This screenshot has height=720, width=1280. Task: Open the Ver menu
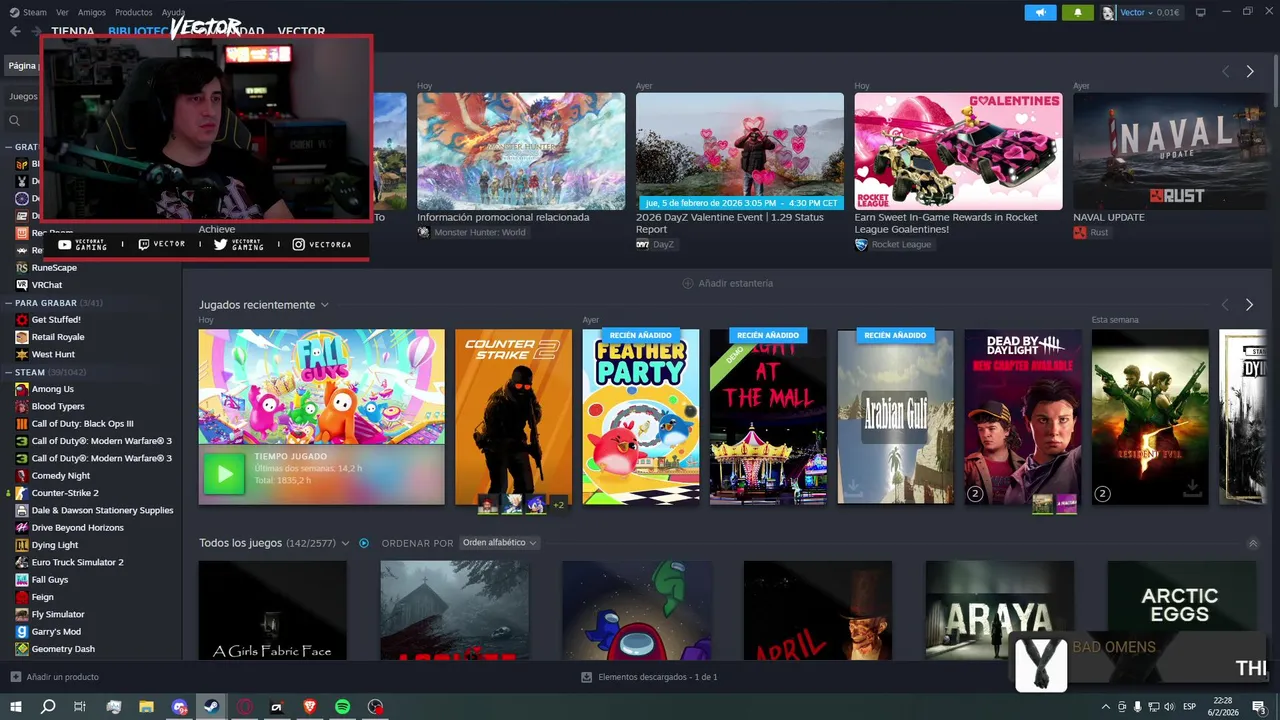pyautogui.click(x=63, y=12)
